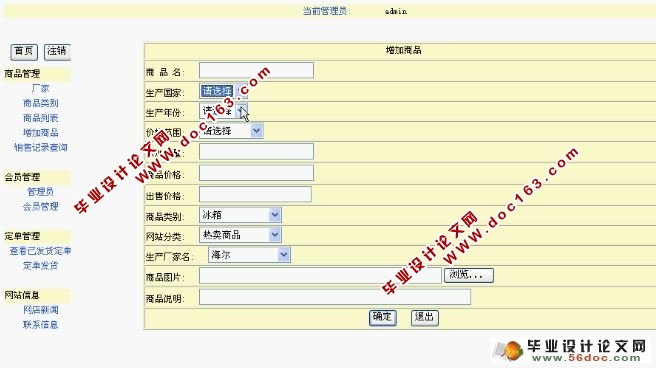Open the 联系信息 link
Viewport: 656px width, 368px height.
click(40, 325)
